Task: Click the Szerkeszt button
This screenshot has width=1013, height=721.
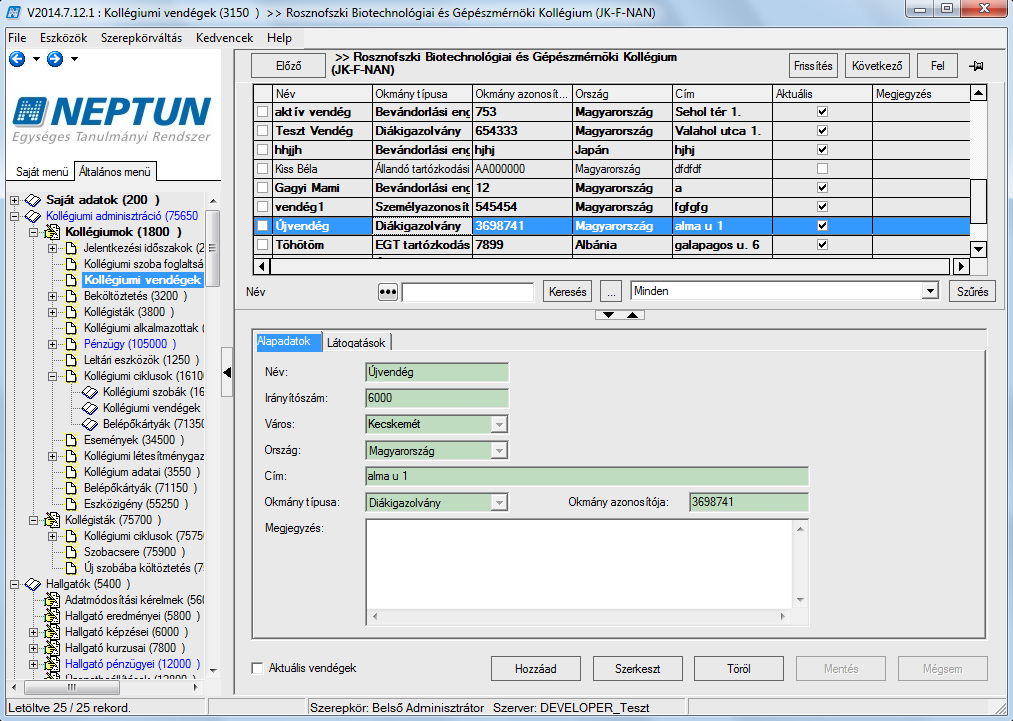Action: [x=638, y=669]
